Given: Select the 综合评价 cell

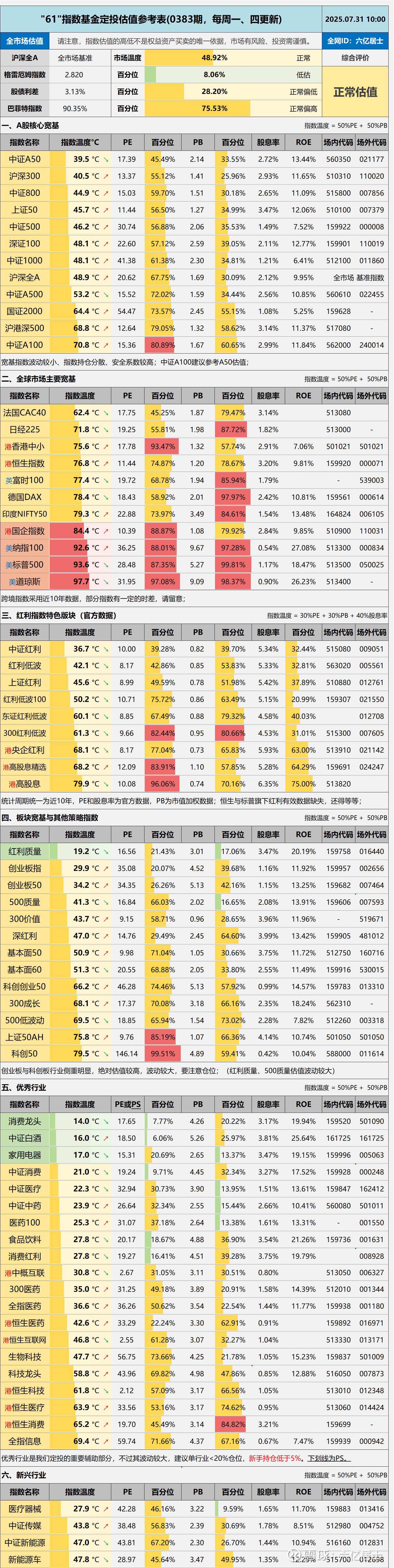Looking at the screenshot, I should click(x=355, y=58).
